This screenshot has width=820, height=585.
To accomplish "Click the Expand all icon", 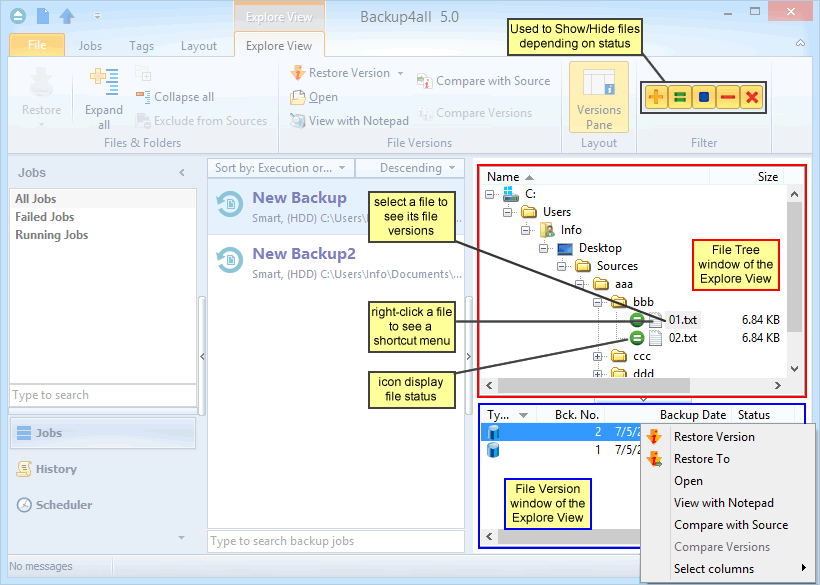I will [104, 82].
